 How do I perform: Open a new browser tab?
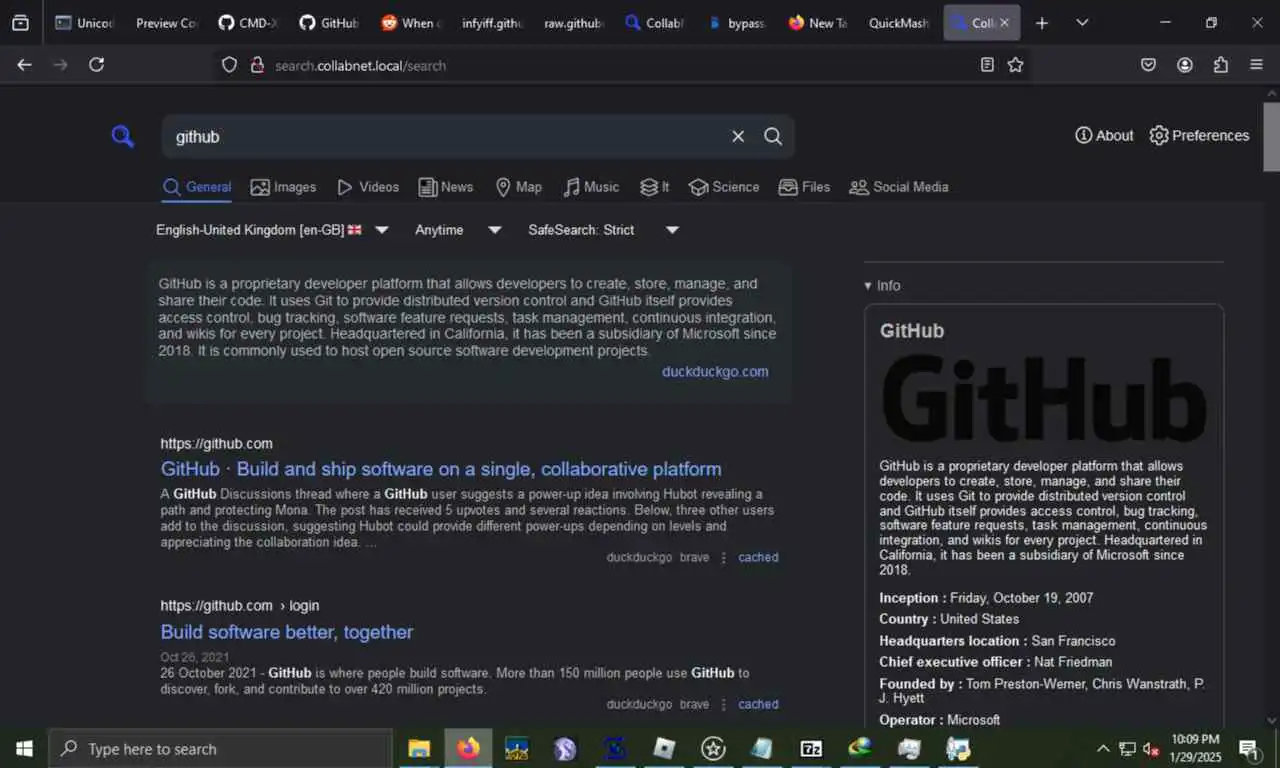coord(1042,23)
